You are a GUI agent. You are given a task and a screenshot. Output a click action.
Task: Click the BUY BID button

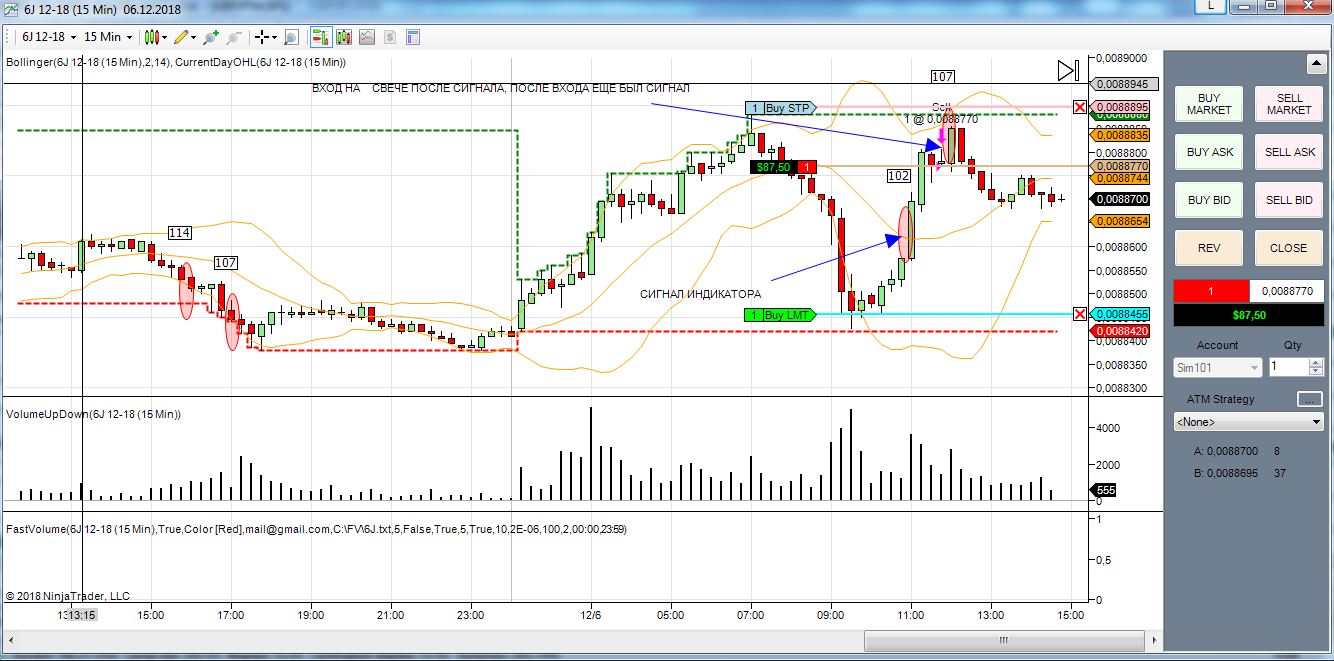click(x=1209, y=200)
